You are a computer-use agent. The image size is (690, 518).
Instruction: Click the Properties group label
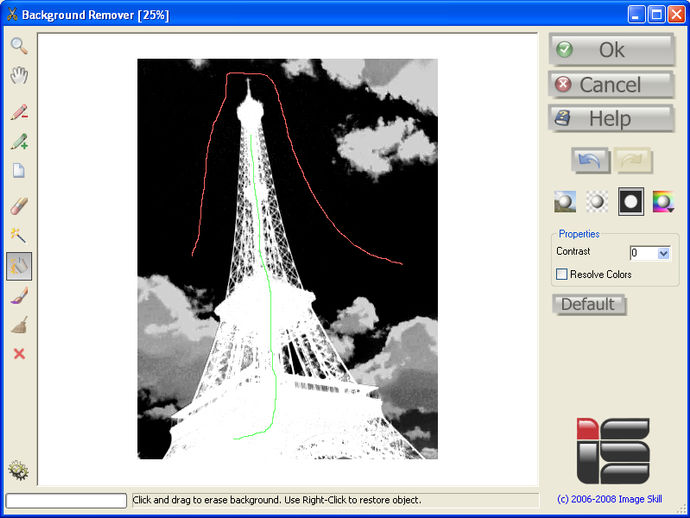[x=579, y=234]
